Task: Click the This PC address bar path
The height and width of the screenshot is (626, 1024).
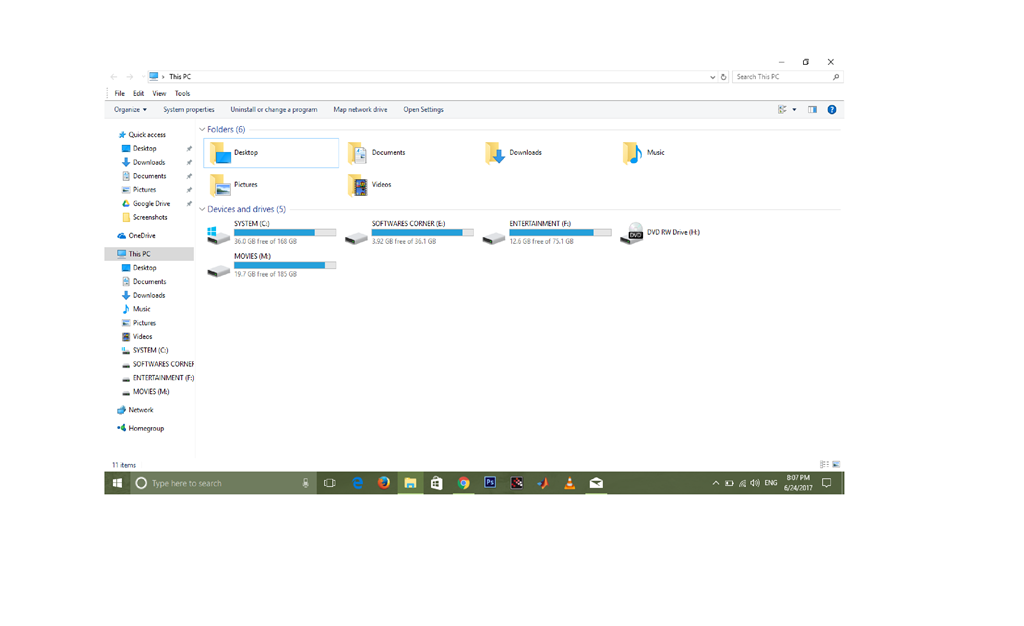Action: click(x=180, y=77)
